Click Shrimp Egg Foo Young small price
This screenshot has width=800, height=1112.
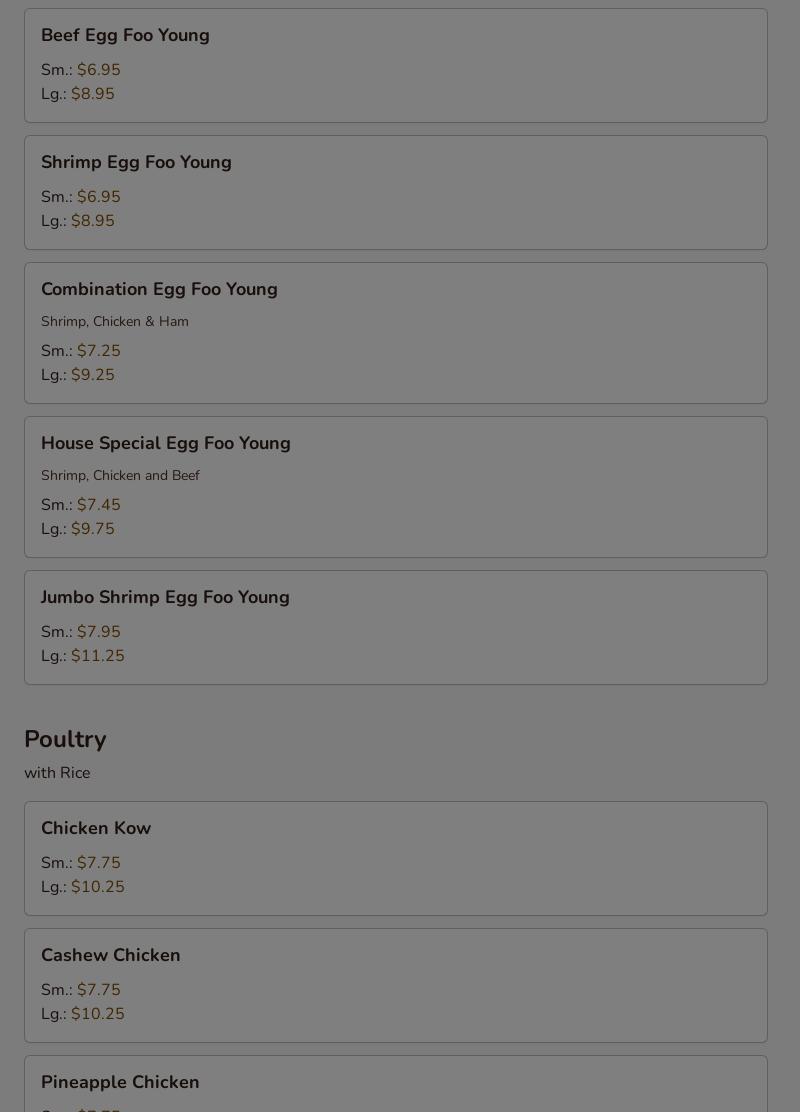coord(98,197)
